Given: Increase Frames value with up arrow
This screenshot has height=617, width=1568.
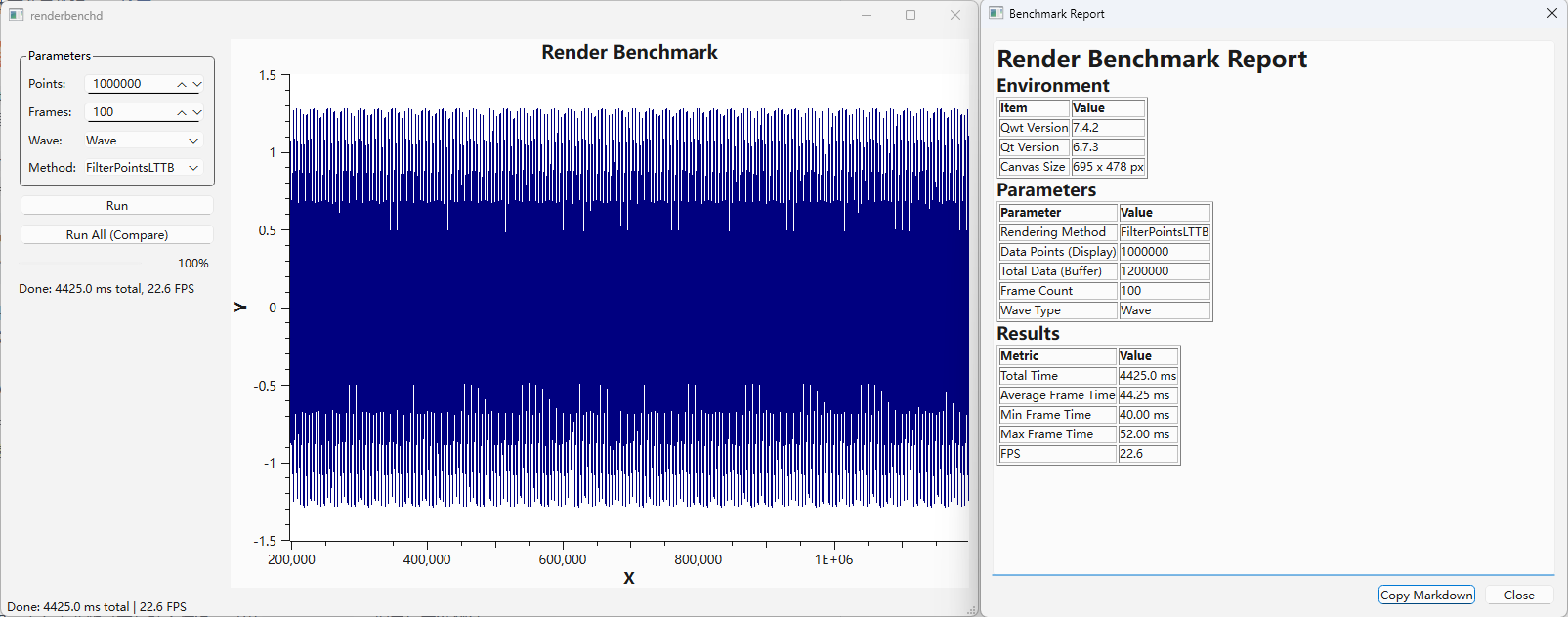Looking at the screenshot, I should tap(182, 113).
